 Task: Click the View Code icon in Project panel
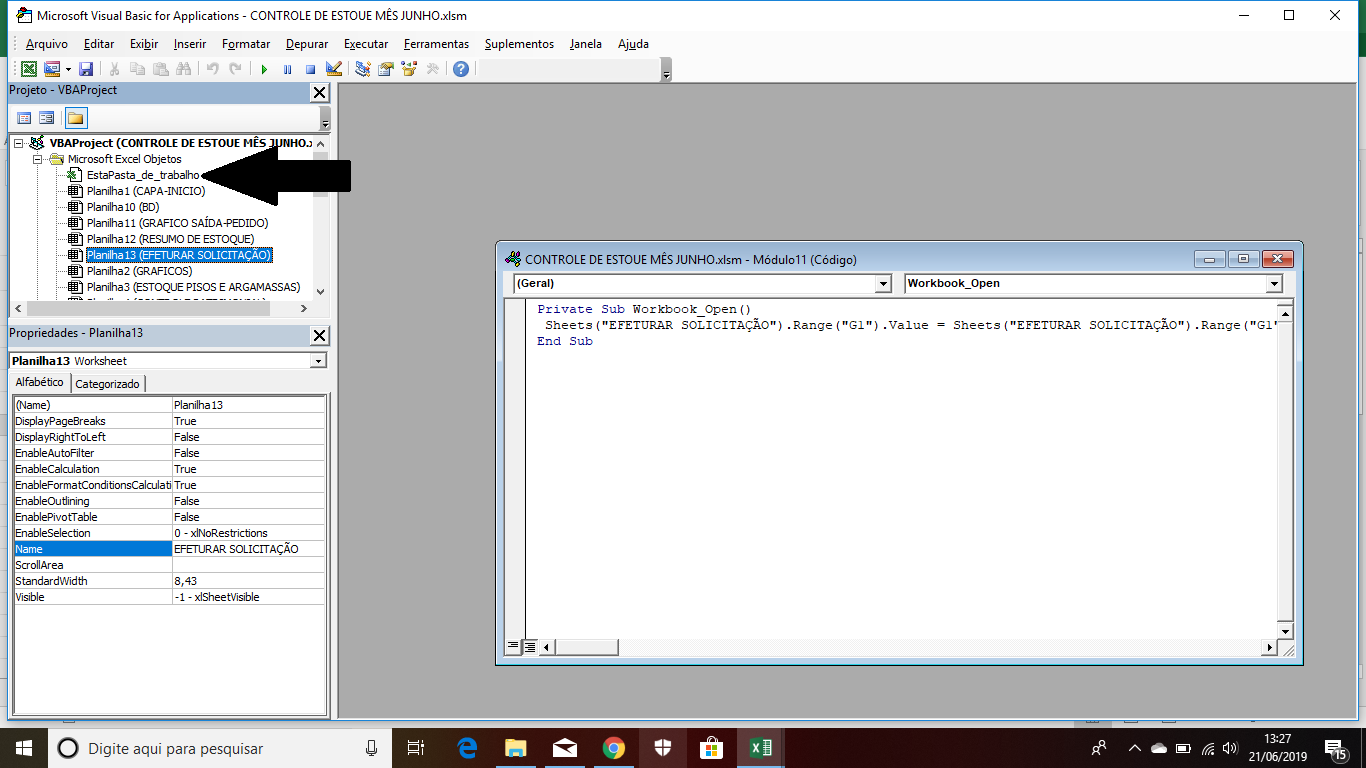(x=24, y=118)
